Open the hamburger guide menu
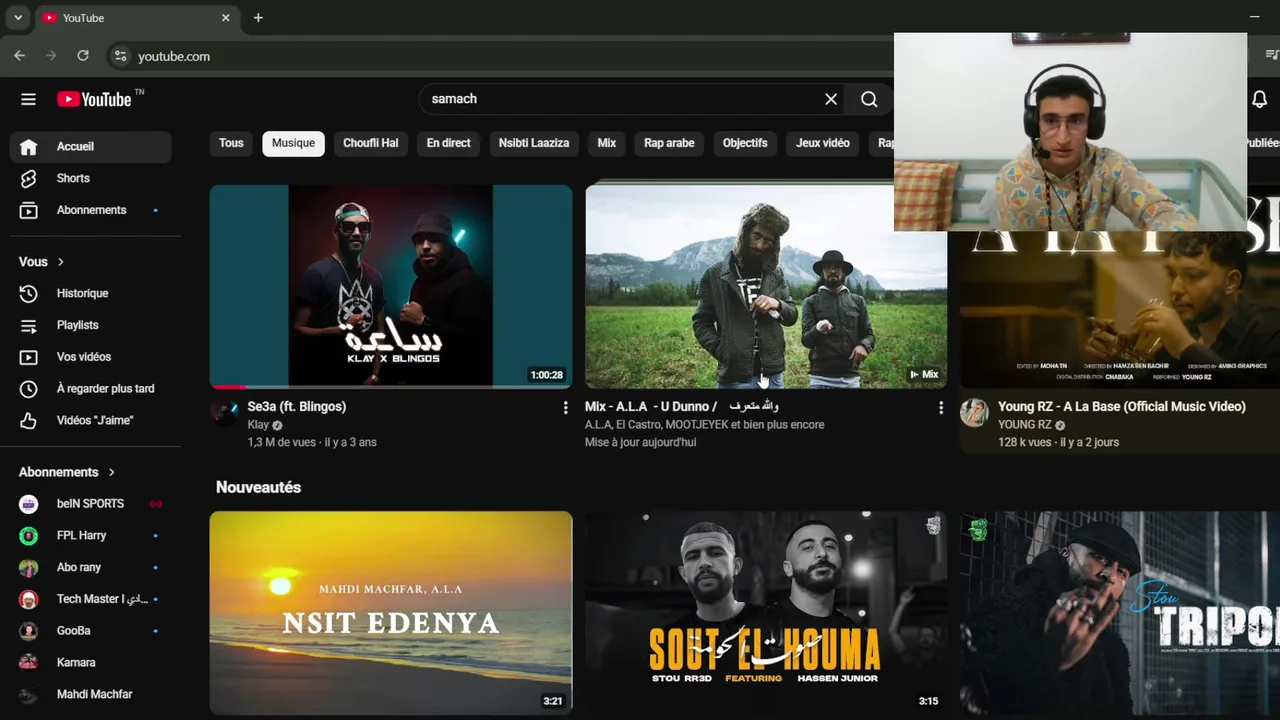This screenshot has height=720, width=1280. click(x=28, y=99)
